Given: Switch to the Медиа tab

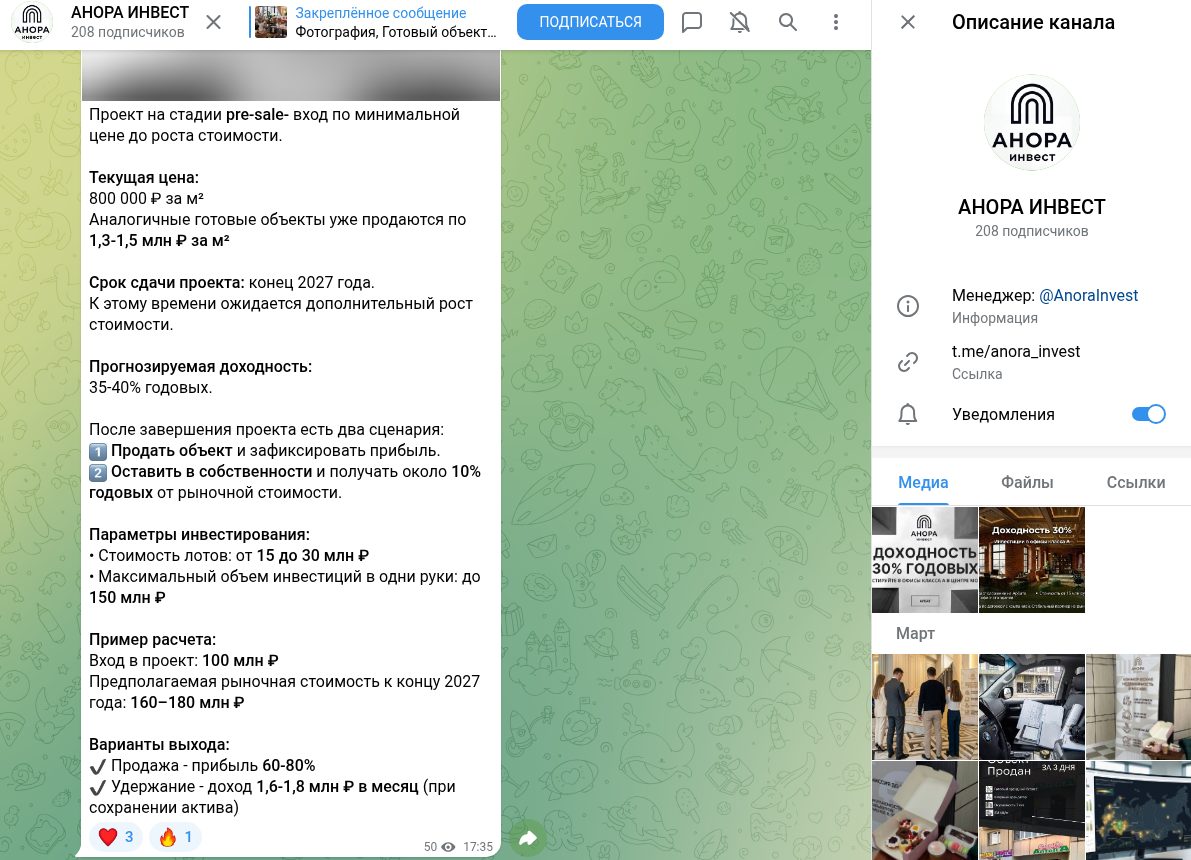Looking at the screenshot, I should tap(922, 482).
